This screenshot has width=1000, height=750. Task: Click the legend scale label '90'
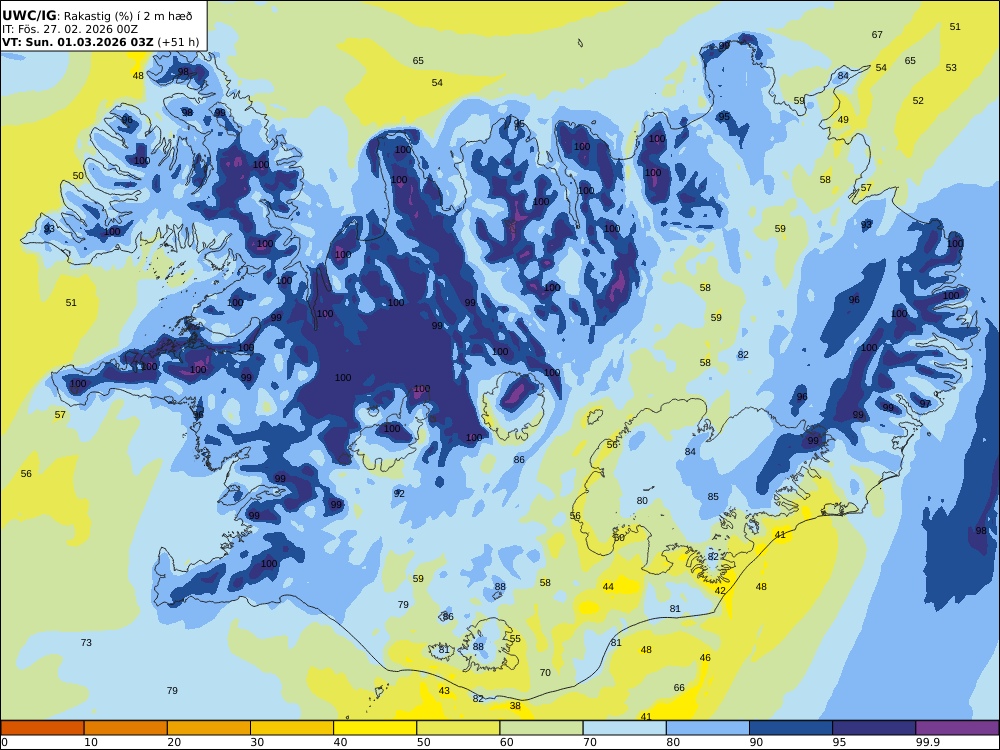click(756, 742)
